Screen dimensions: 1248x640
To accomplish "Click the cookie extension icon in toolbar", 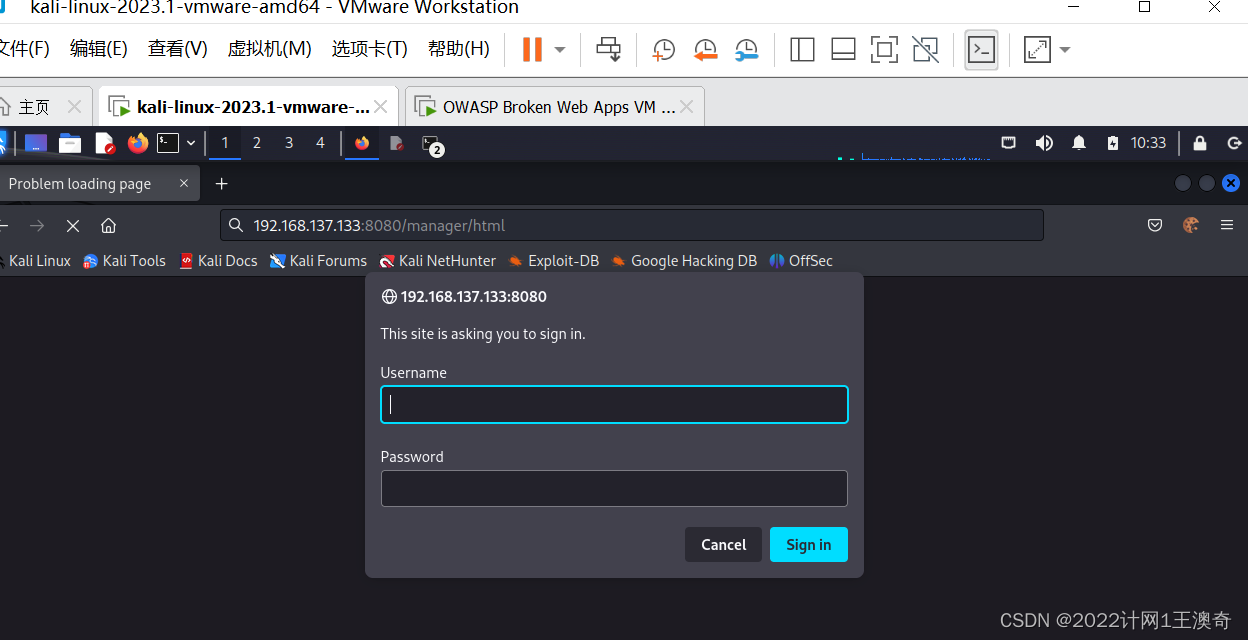I will click(1191, 225).
